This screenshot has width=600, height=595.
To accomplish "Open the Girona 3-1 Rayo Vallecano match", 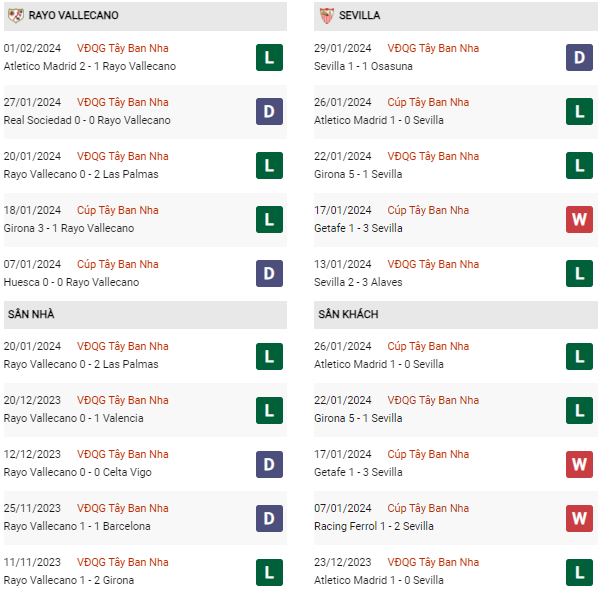I will (68, 228).
